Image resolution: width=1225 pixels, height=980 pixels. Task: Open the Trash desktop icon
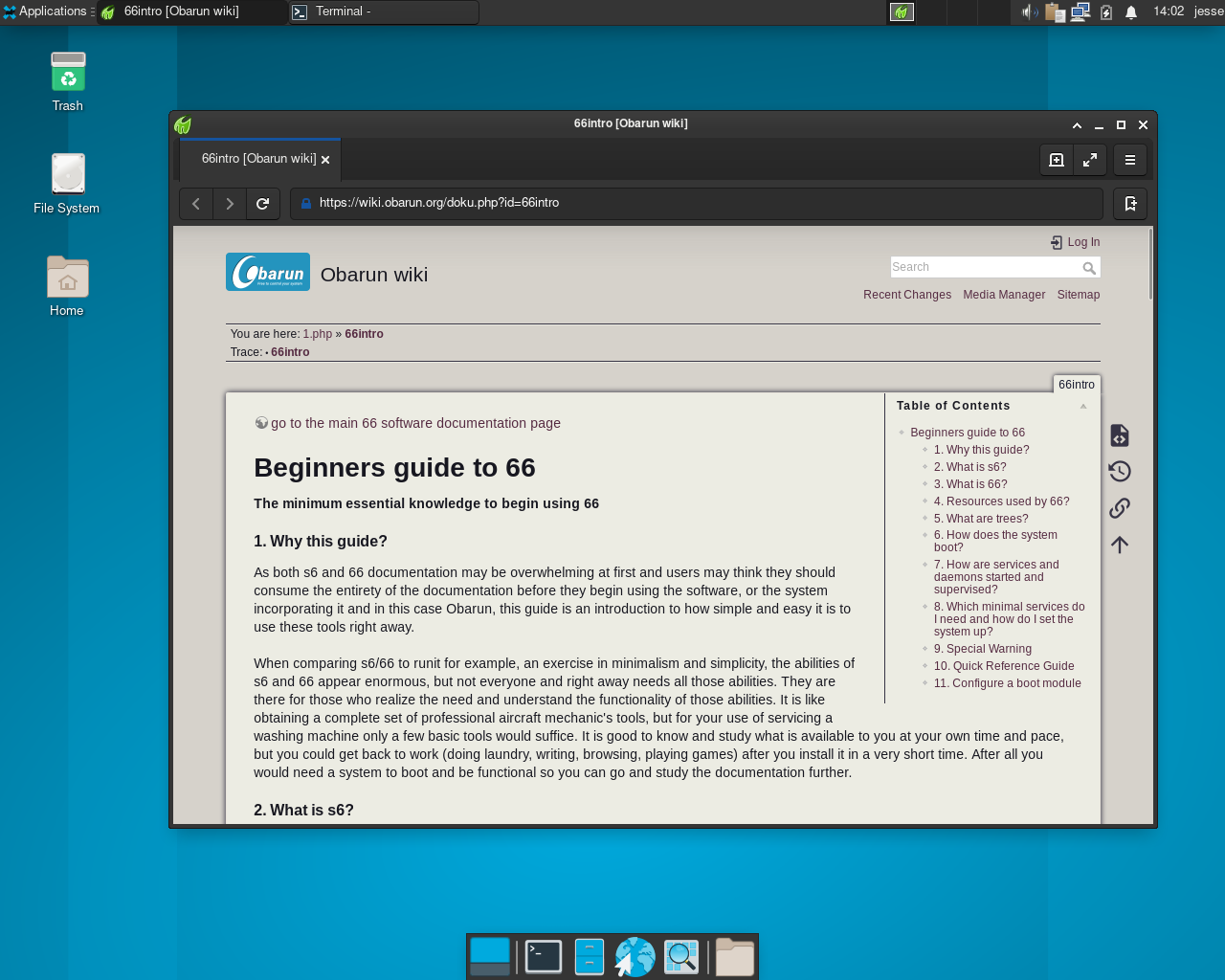[x=68, y=82]
